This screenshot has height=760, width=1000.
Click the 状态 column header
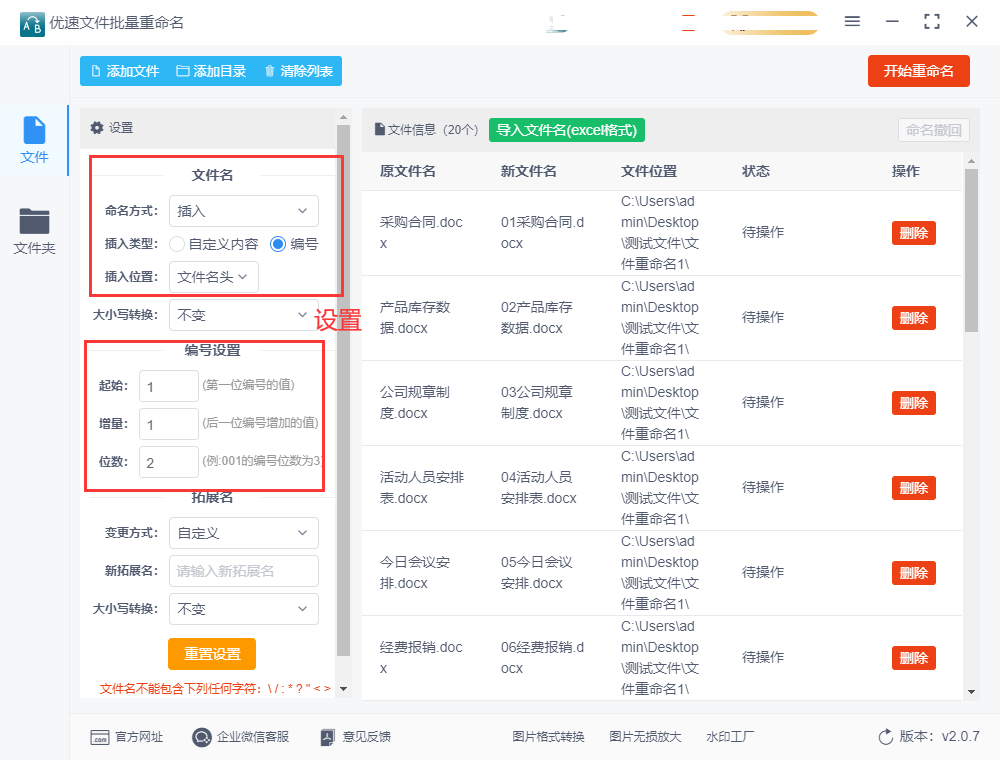756,172
